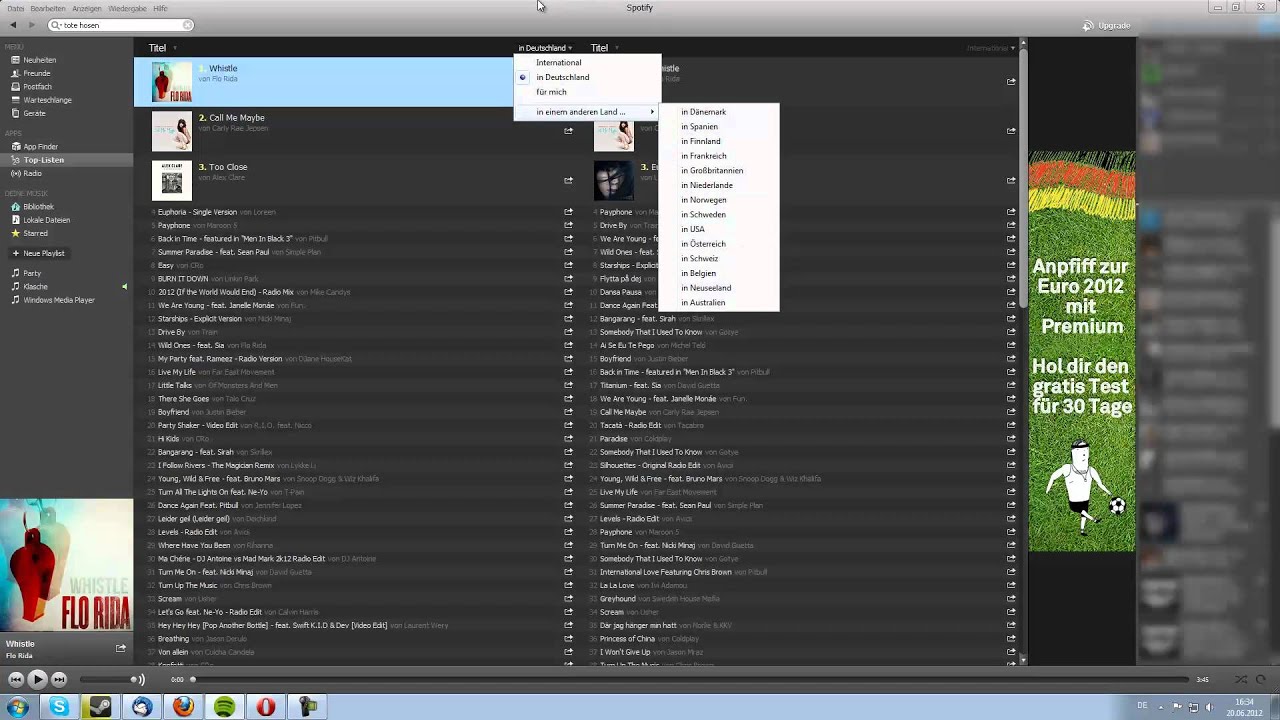
Task: Toggle repeat playback
Action: [1261, 680]
